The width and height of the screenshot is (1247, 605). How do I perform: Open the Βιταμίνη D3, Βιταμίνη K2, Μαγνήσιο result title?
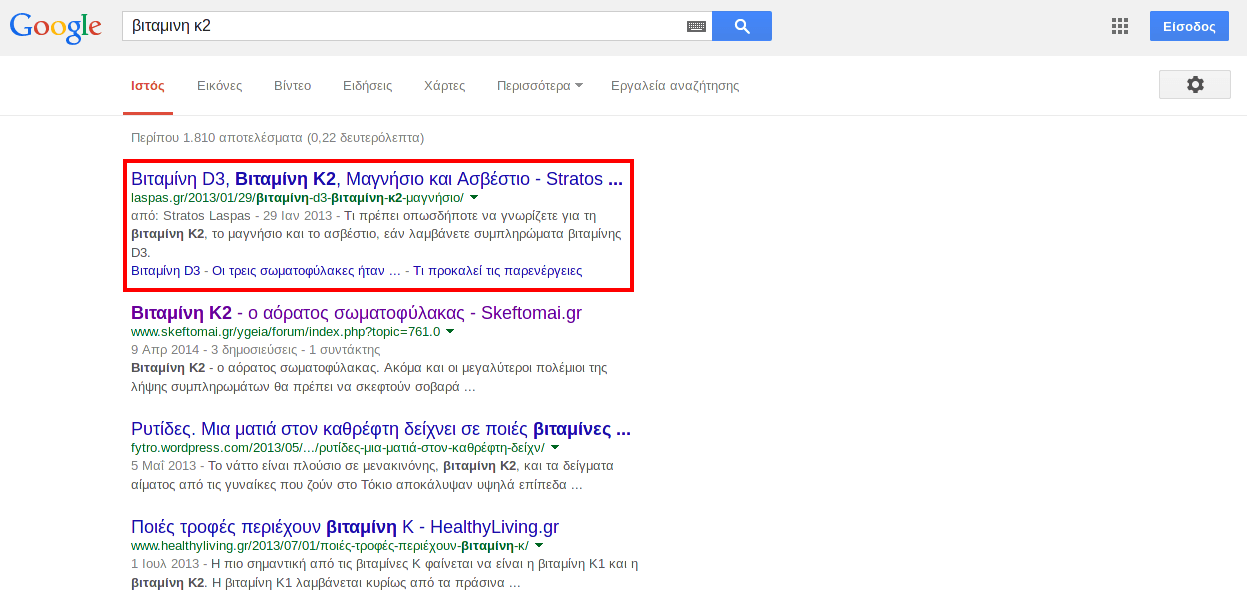pos(377,179)
